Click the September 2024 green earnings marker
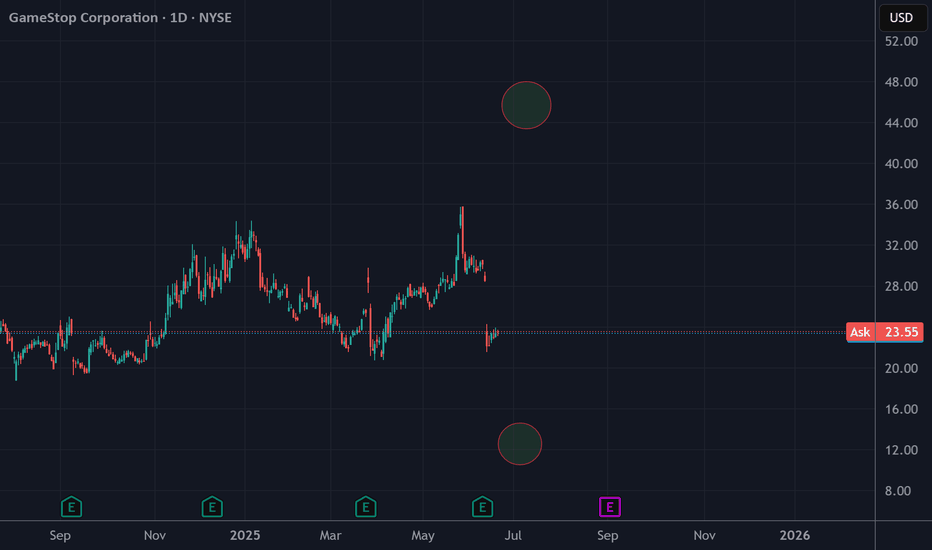This screenshot has height=550, width=932. click(x=71, y=507)
